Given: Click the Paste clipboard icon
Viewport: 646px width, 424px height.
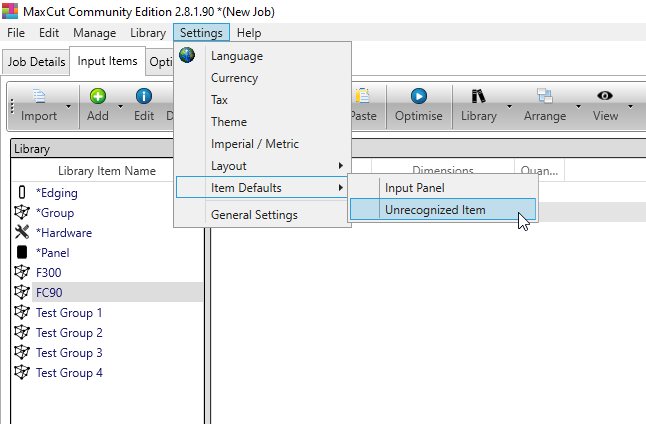Looking at the screenshot, I should pos(363,96).
